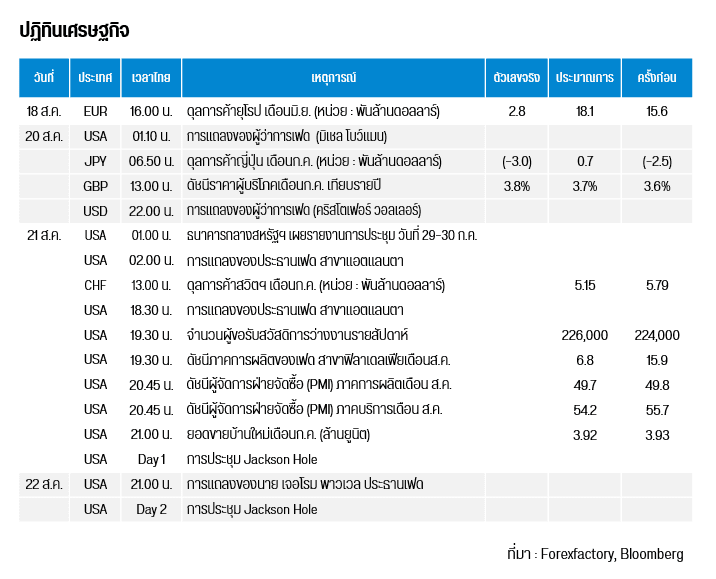Click the 226,000 forecast value

pyautogui.click(x=585, y=335)
